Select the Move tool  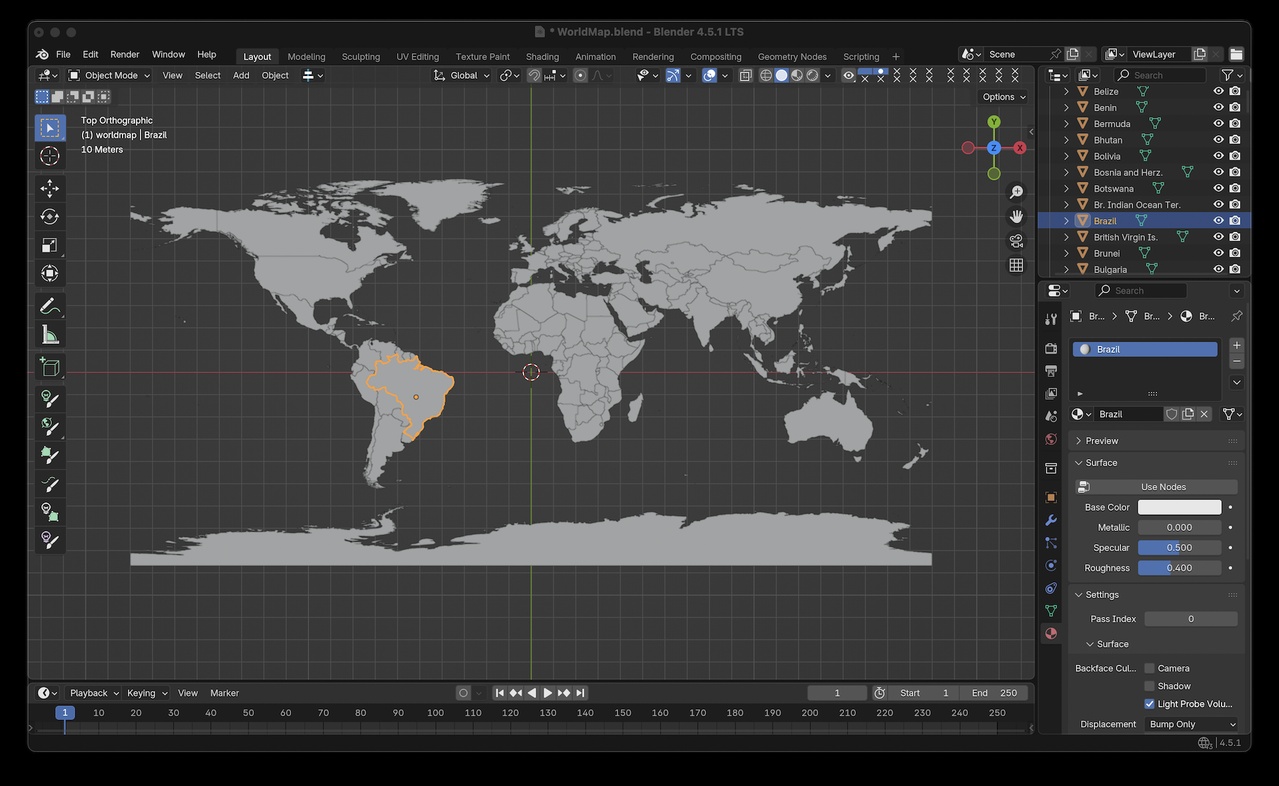tap(50, 189)
